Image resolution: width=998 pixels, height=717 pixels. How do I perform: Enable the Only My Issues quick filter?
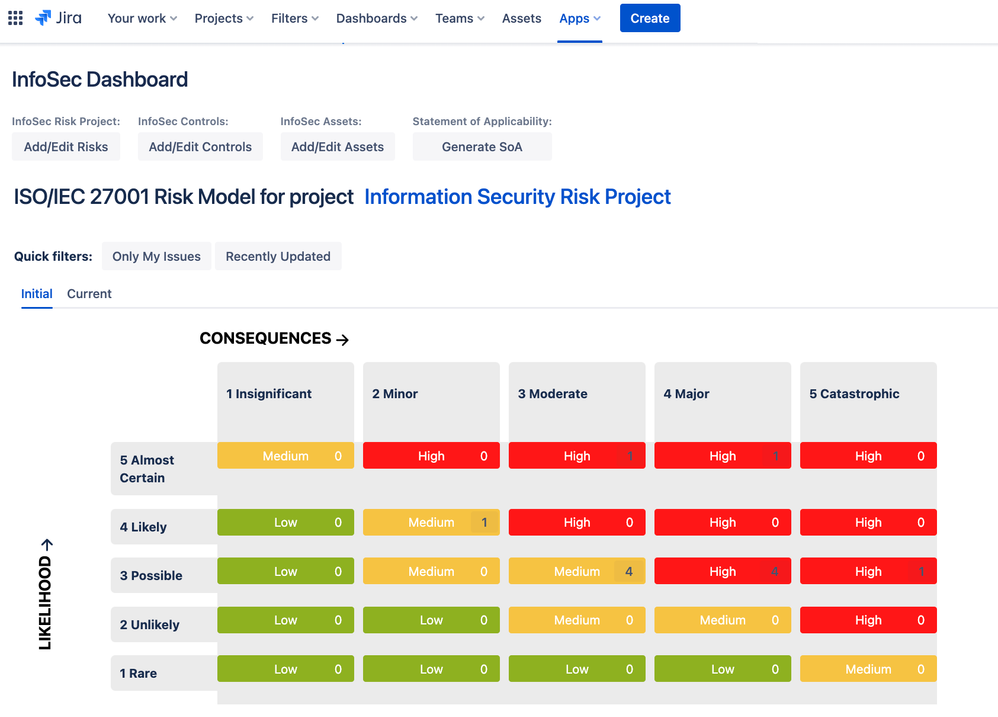click(156, 256)
